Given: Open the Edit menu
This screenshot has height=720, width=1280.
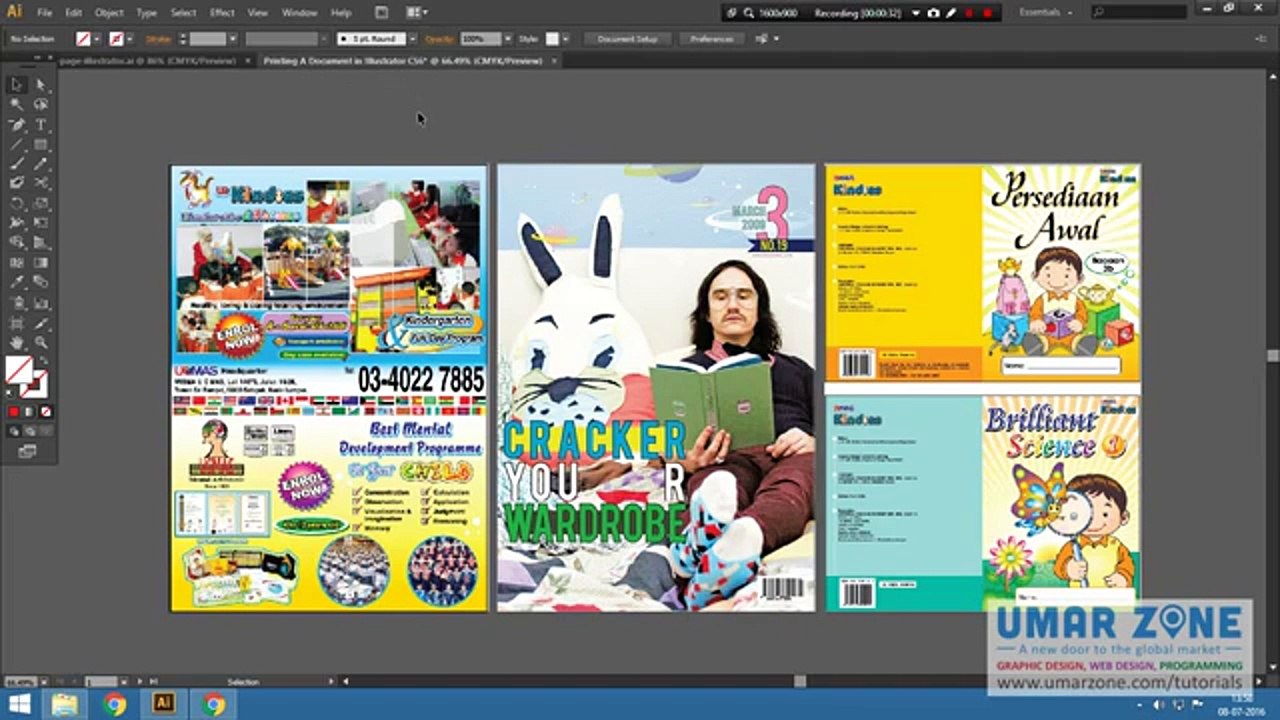Looking at the screenshot, I should click(74, 13).
